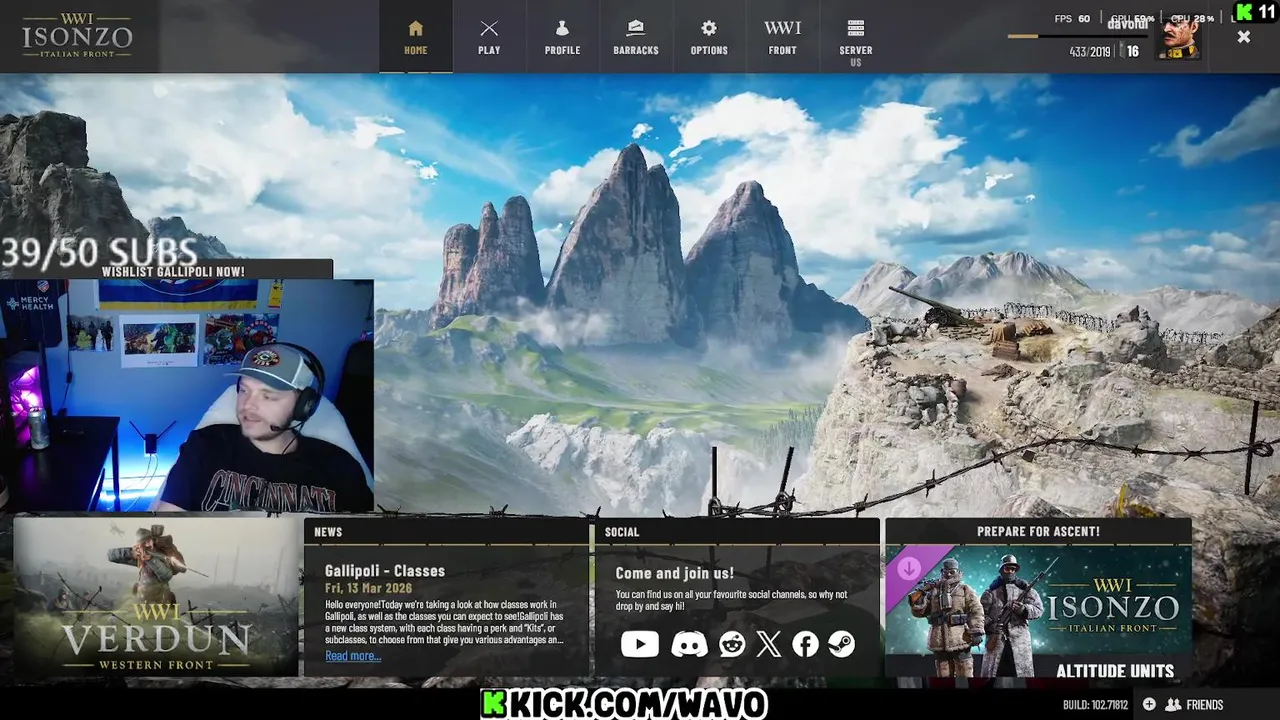Click the WWI Isonzo logo
The width and height of the screenshot is (1280, 720).
77,36
